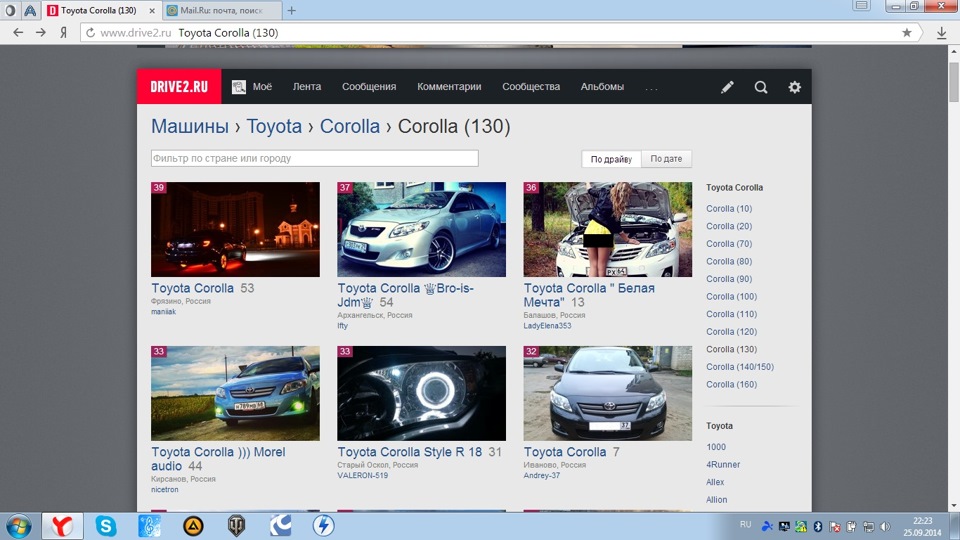Go forward with browser forward arrow

pyautogui.click(x=40, y=32)
